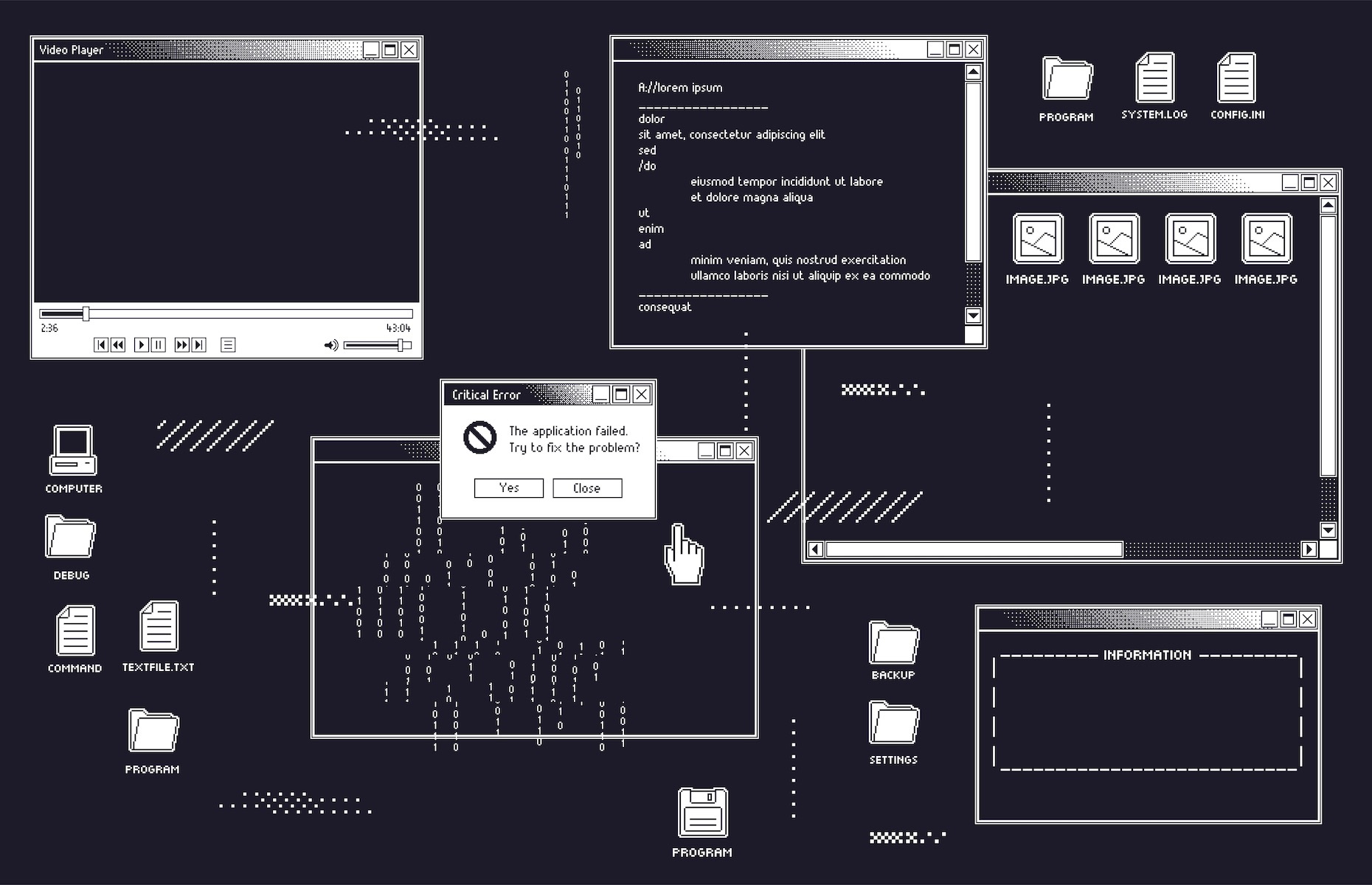Open the CONFIG.INI file icon
Image resolution: width=1372 pixels, height=885 pixels.
click(x=1236, y=77)
